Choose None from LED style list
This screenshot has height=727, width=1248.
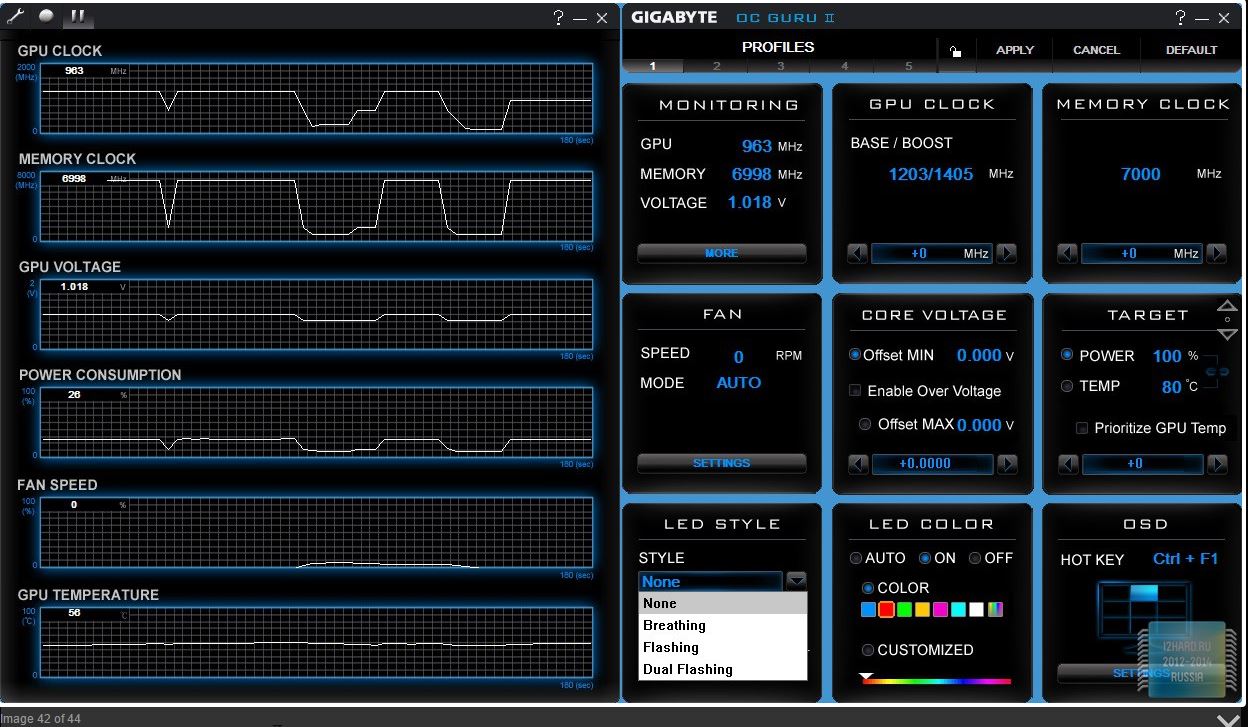click(722, 603)
